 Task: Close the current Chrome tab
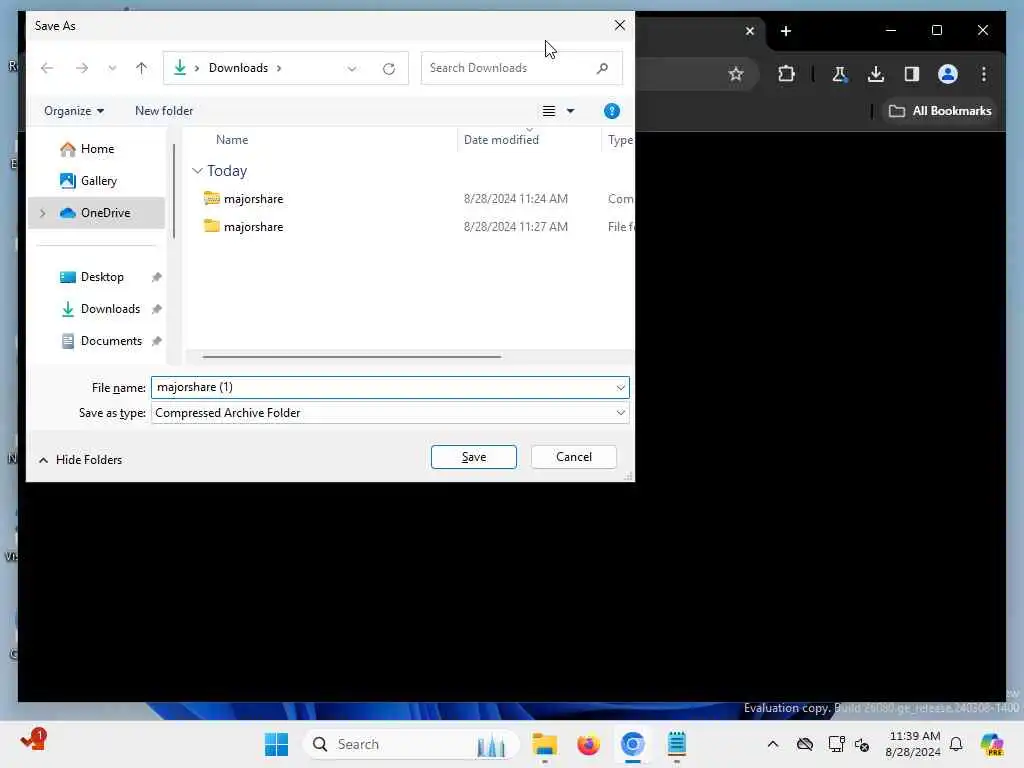750,31
